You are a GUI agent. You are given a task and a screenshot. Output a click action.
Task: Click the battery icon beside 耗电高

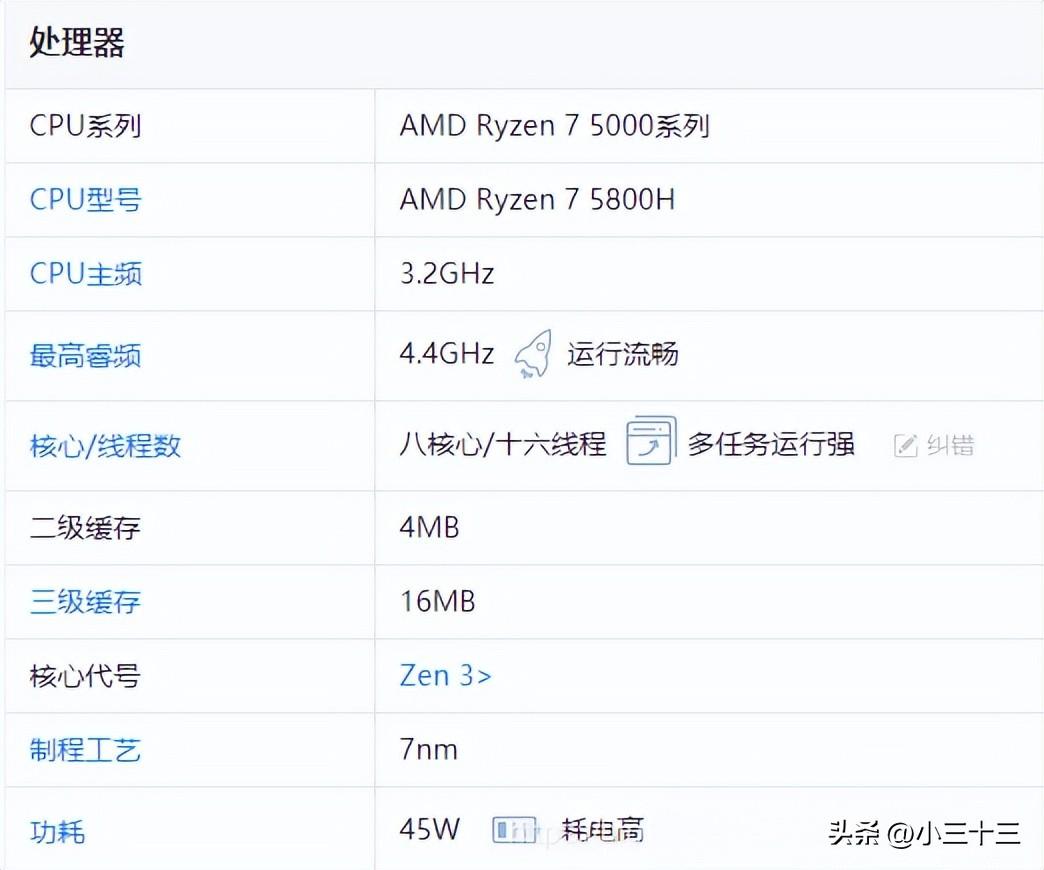pyautogui.click(x=513, y=829)
